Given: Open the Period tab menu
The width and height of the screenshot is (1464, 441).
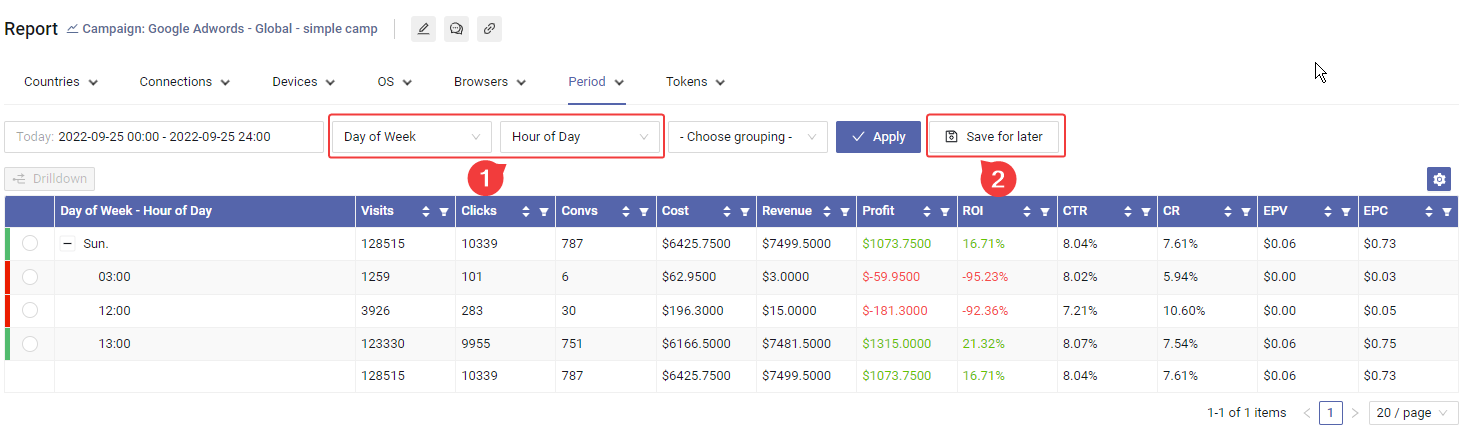Looking at the screenshot, I should pos(597,82).
